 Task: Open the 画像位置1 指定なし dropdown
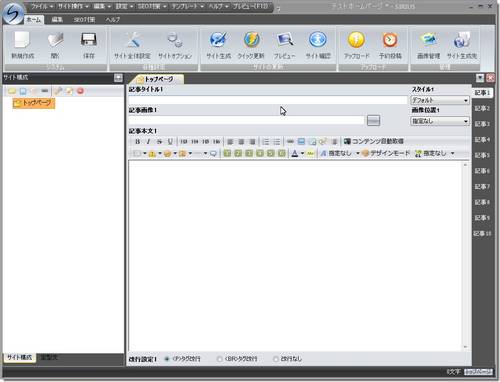point(440,121)
